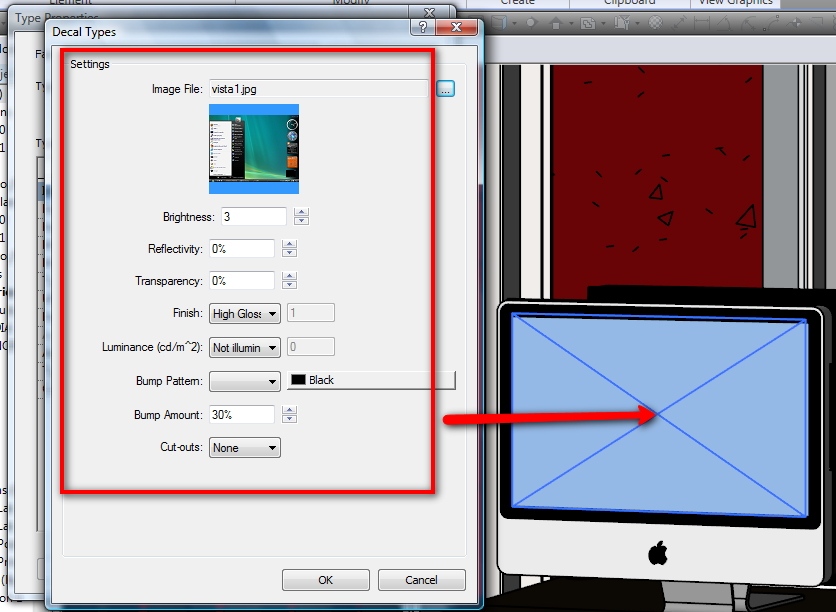Open image file browse button (...)
Image resolution: width=836 pixels, height=612 pixels.
tap(445, 88)
